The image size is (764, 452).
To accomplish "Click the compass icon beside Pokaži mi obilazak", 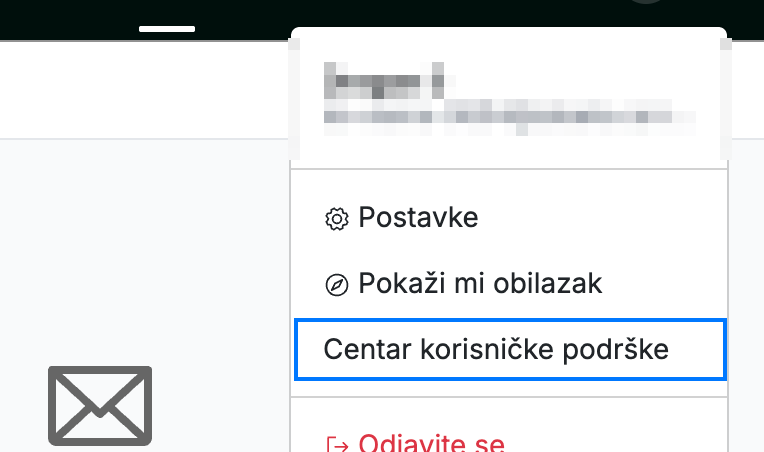I will 337,285.
